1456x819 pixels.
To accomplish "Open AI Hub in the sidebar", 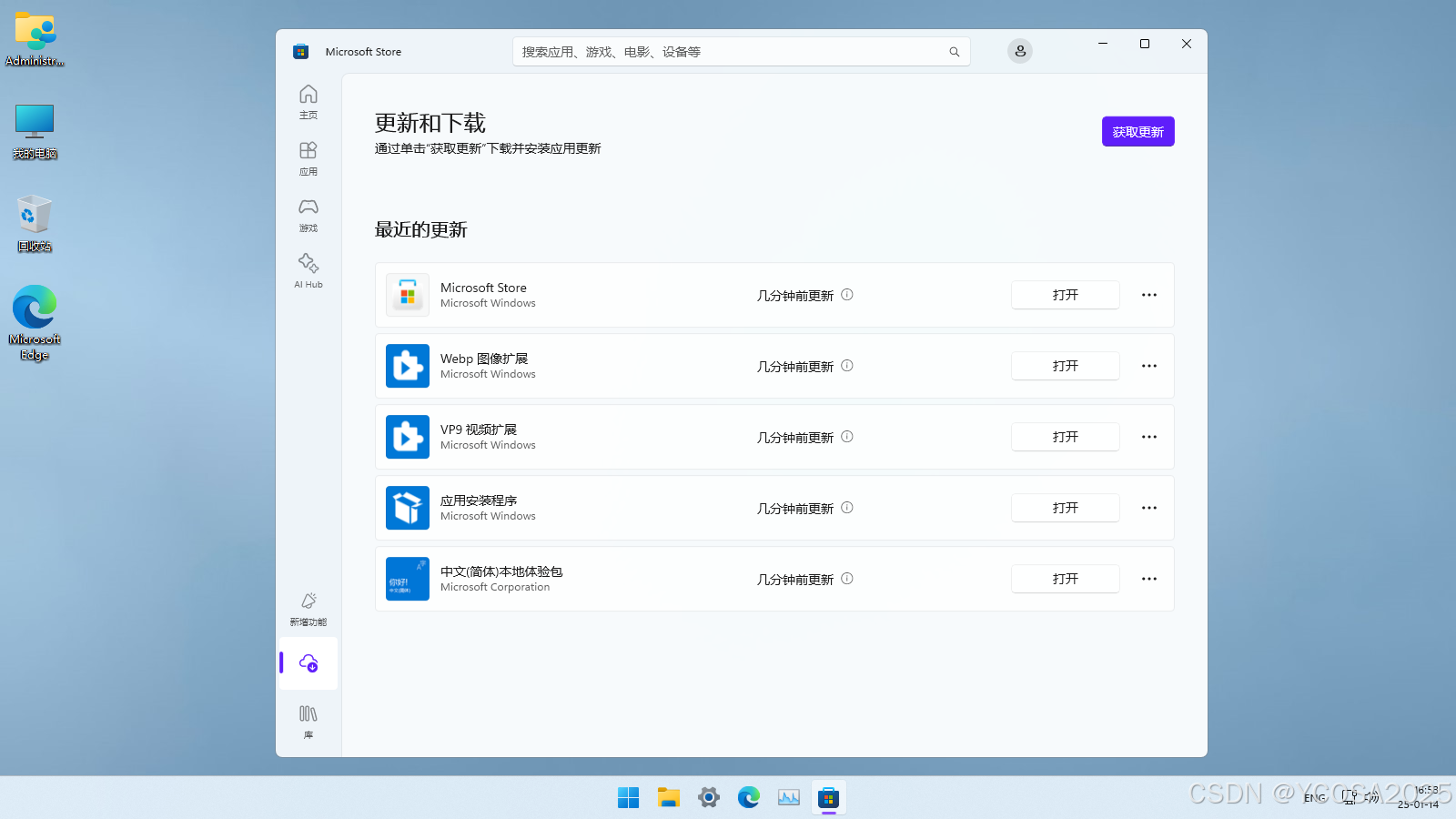I will 308,271.
